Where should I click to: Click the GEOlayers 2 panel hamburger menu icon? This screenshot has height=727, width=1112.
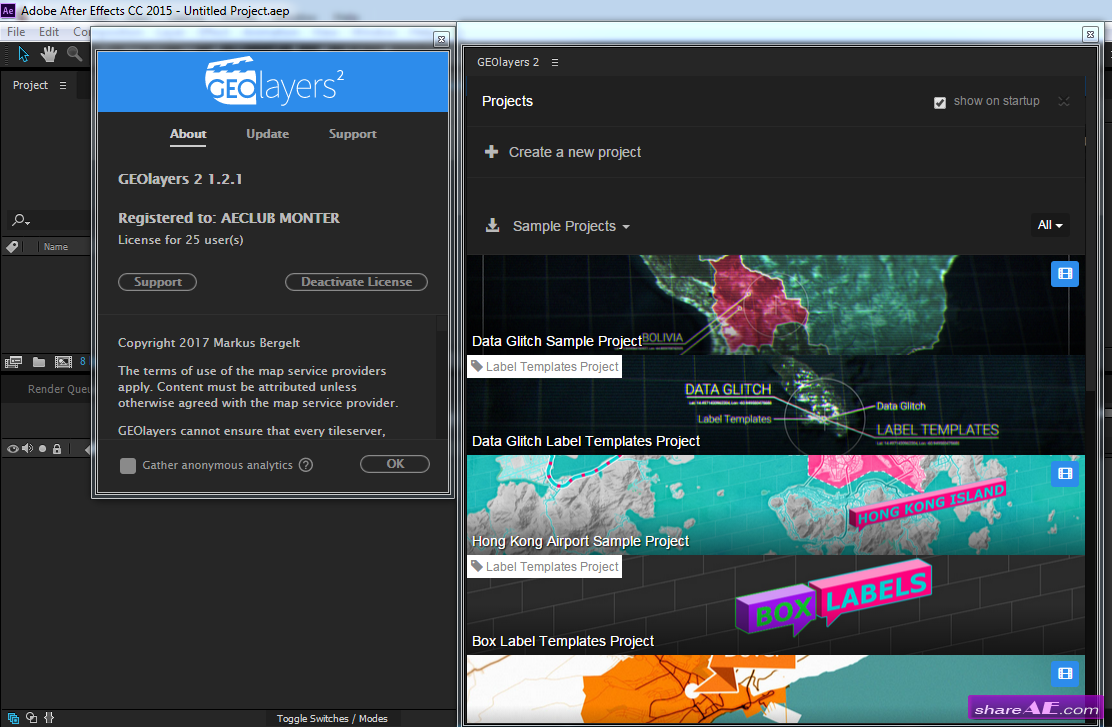pos(554,62)
